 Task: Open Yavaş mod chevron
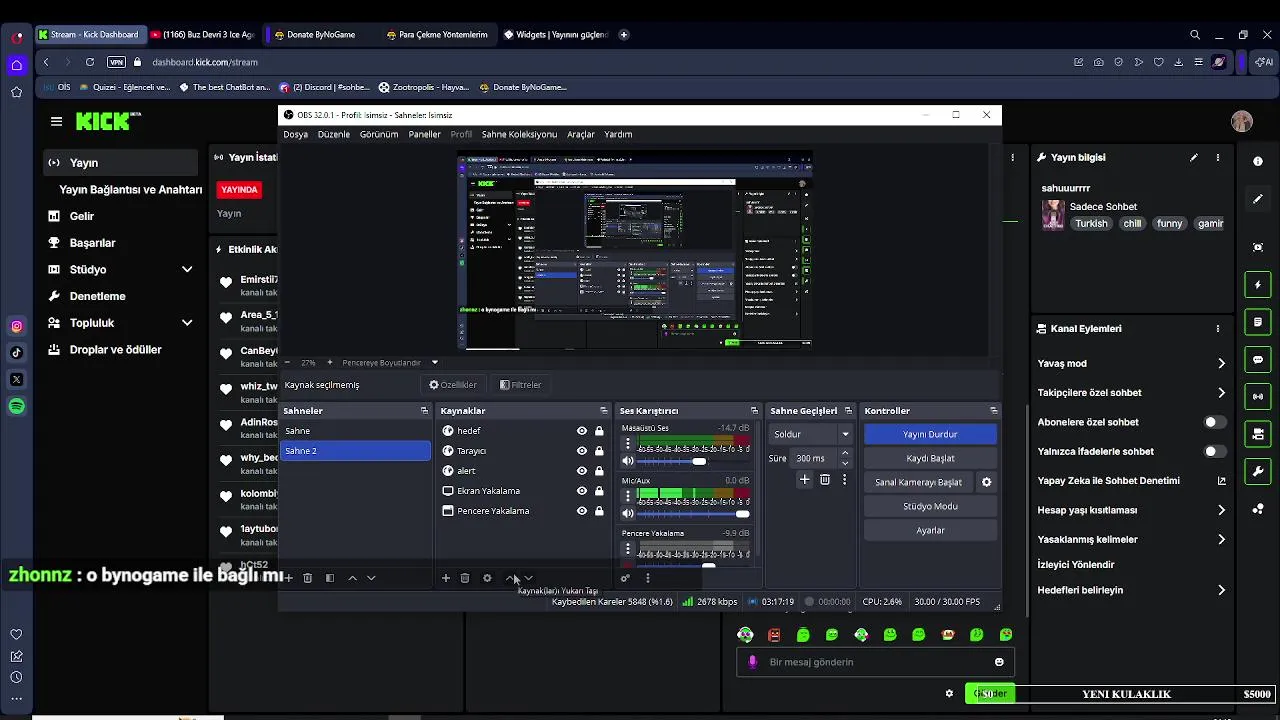pos(1221,364)
